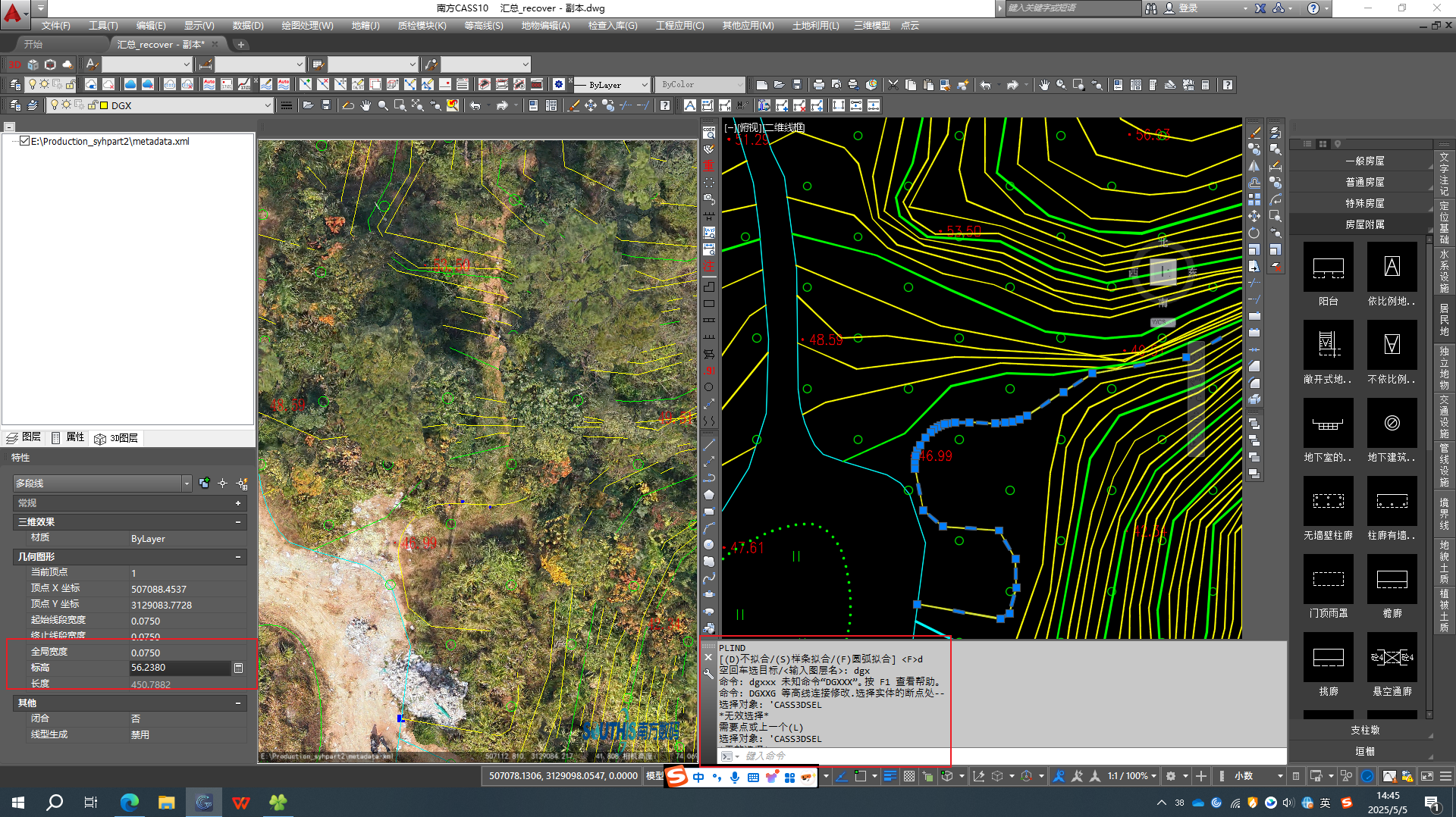This screenshot has height=817, width=1456.
Task: Open the ByLayer linetype dropdown
Action: point(645,85)
